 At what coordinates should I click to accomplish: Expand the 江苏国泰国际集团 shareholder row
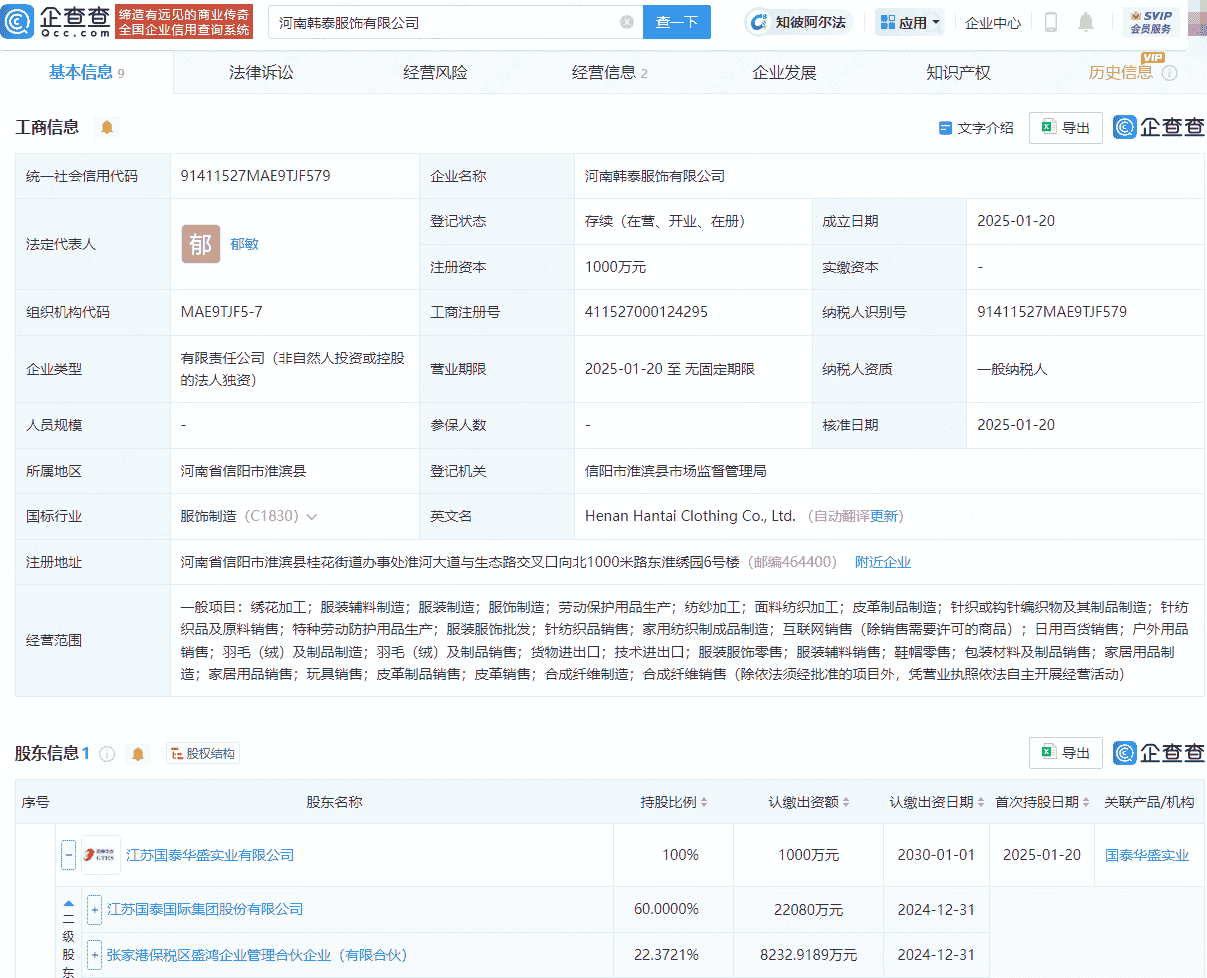(95, 909)
